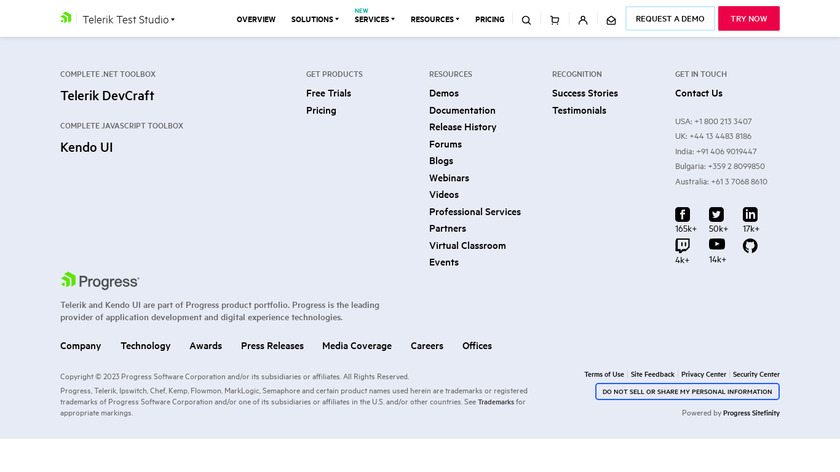Open the Terms of Use link
This screenshot has width=840, height=472.
(604, 374)
